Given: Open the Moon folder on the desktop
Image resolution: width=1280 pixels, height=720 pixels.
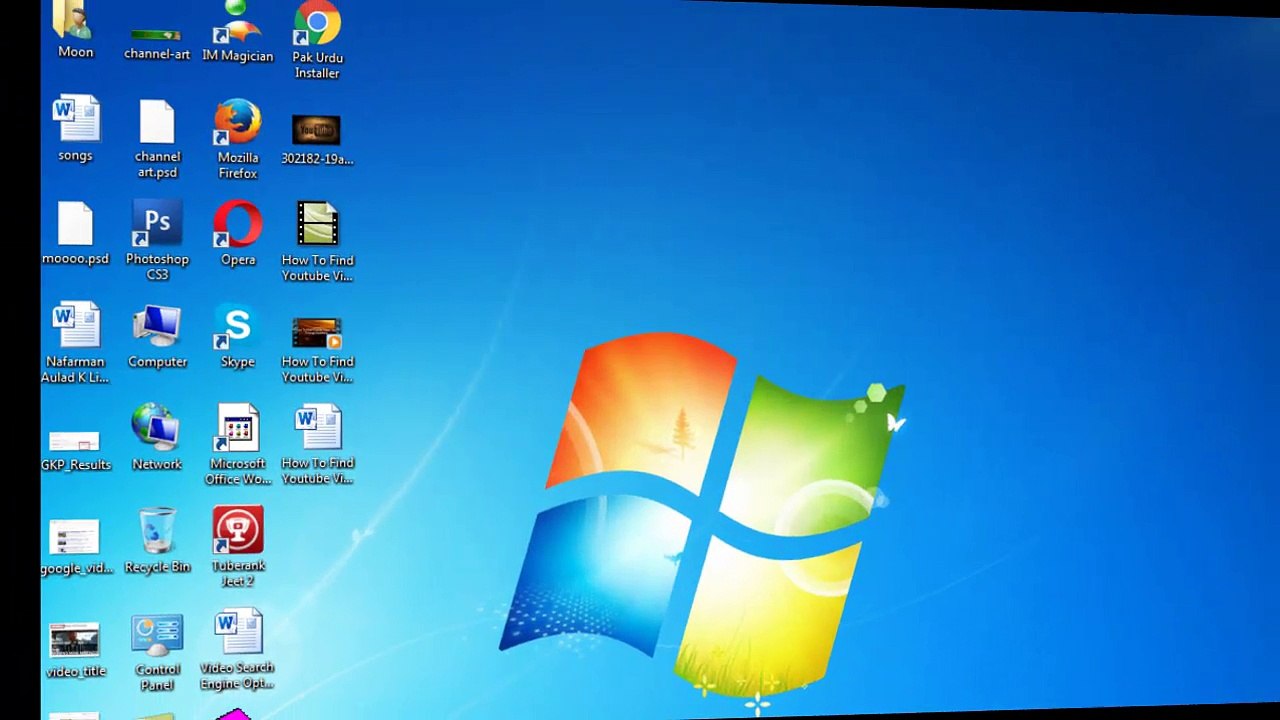Looking at the screenshot, I should (75, 28).
